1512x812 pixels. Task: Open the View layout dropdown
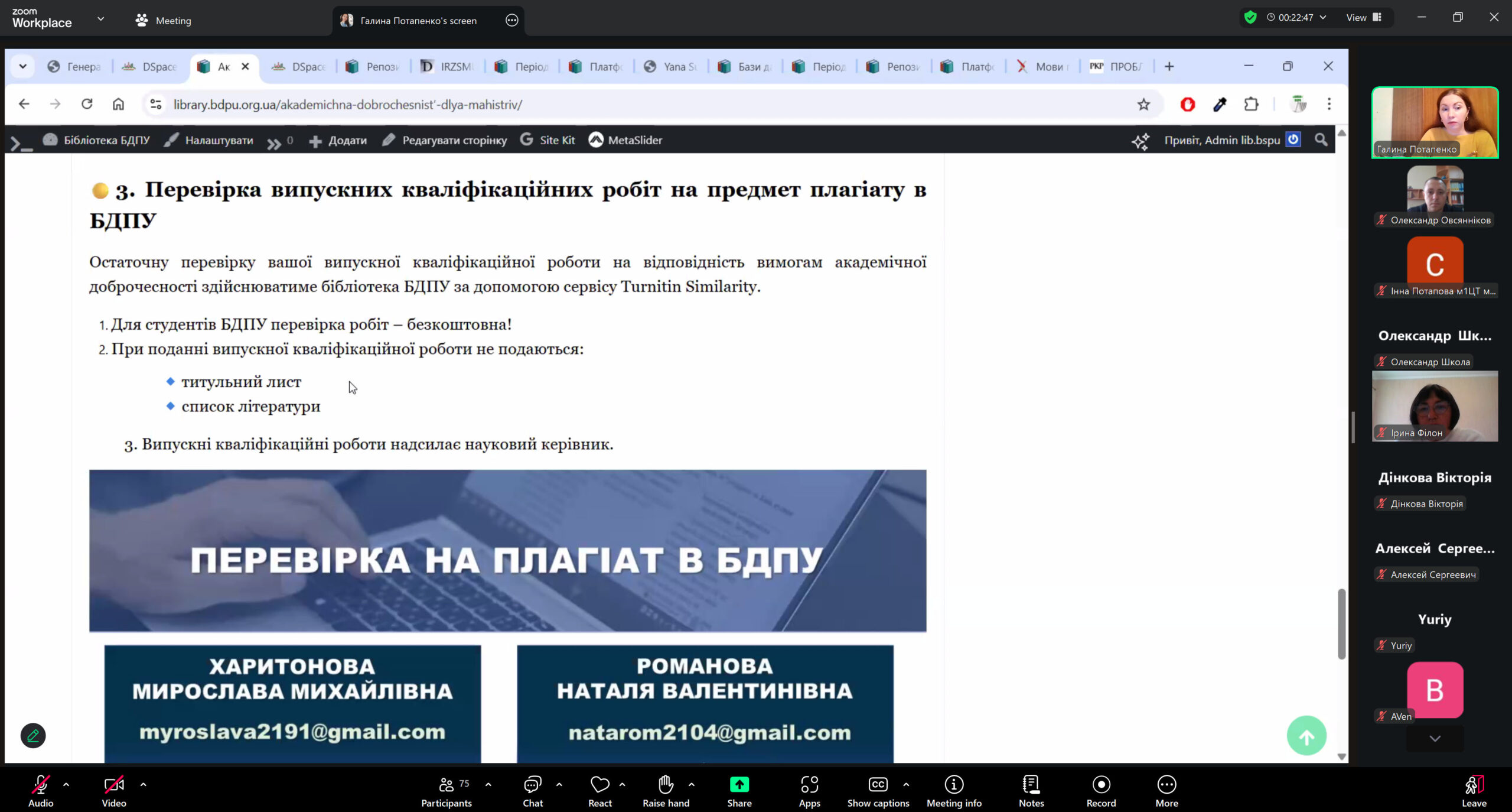(1363, 17)
